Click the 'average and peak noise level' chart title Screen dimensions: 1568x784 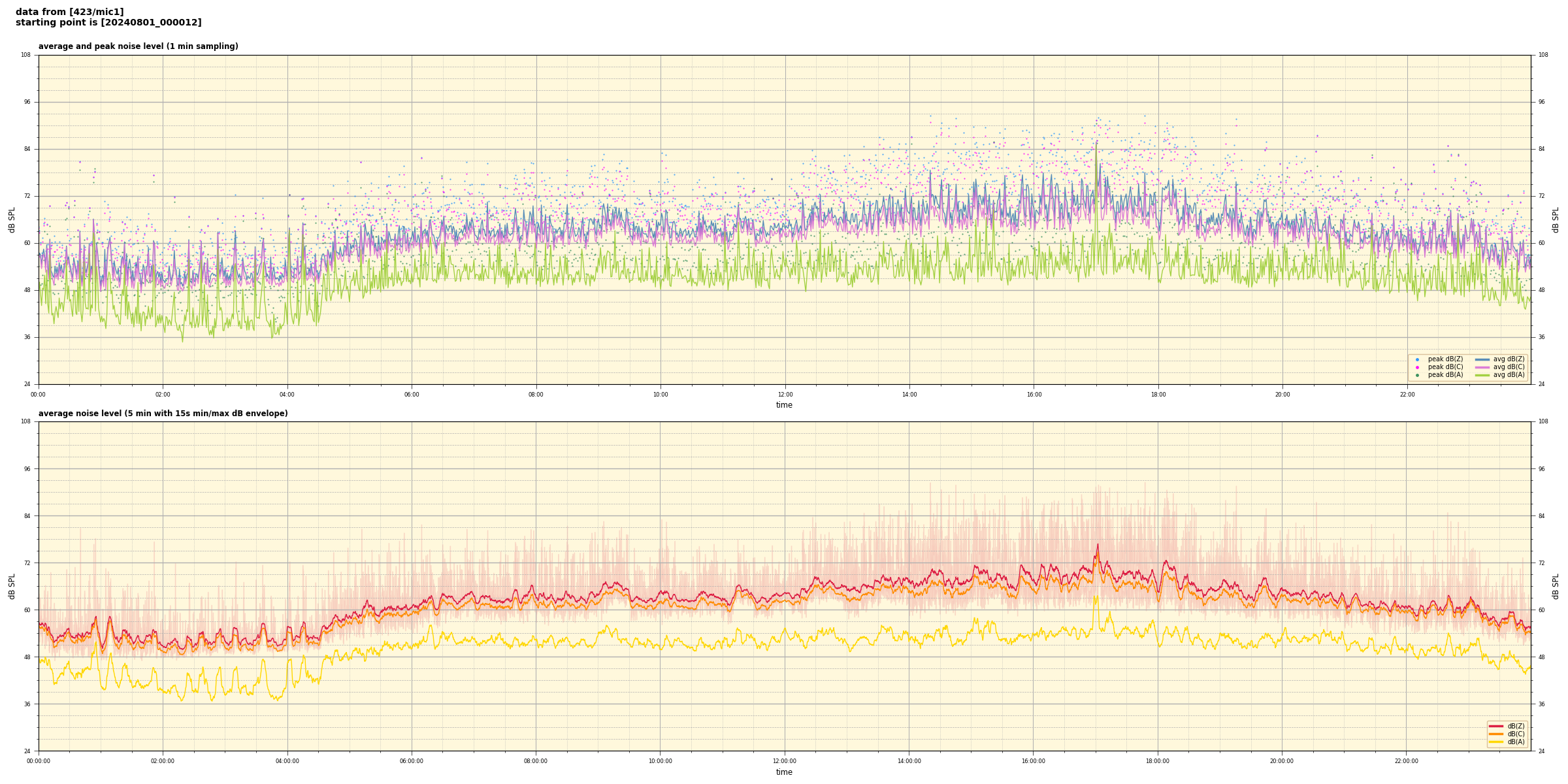(x=138, y=46)
